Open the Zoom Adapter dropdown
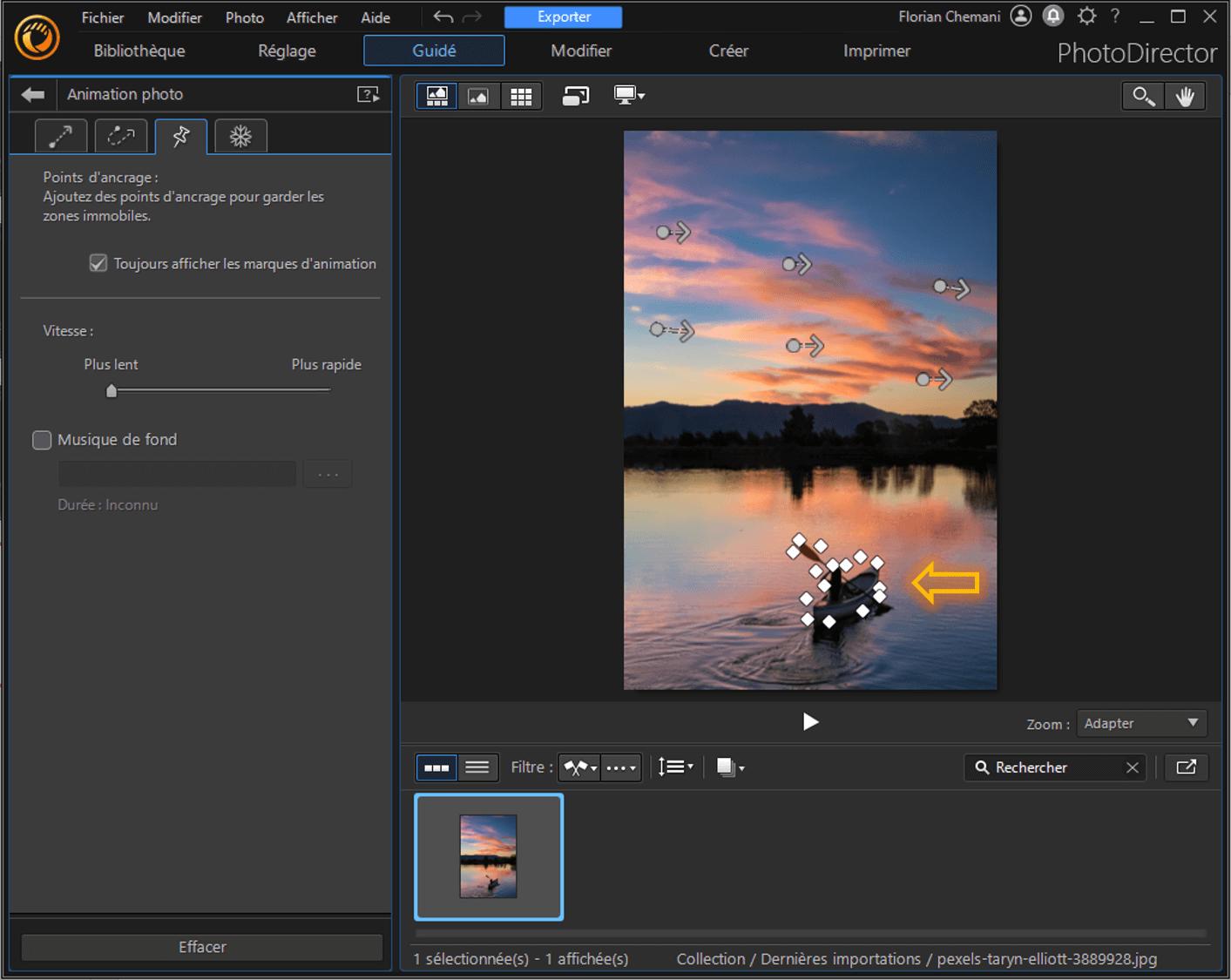 point(1141,723)
